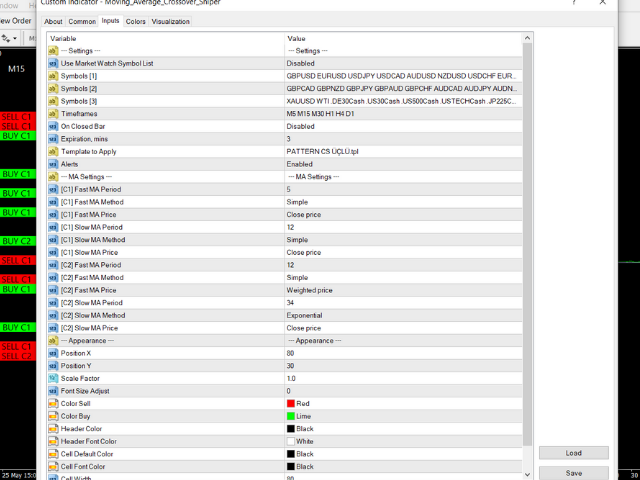Open the [C2] Fast MA Price Weighted price value
The width and height of the screenshot is (640, 480).
coord(403,290)
